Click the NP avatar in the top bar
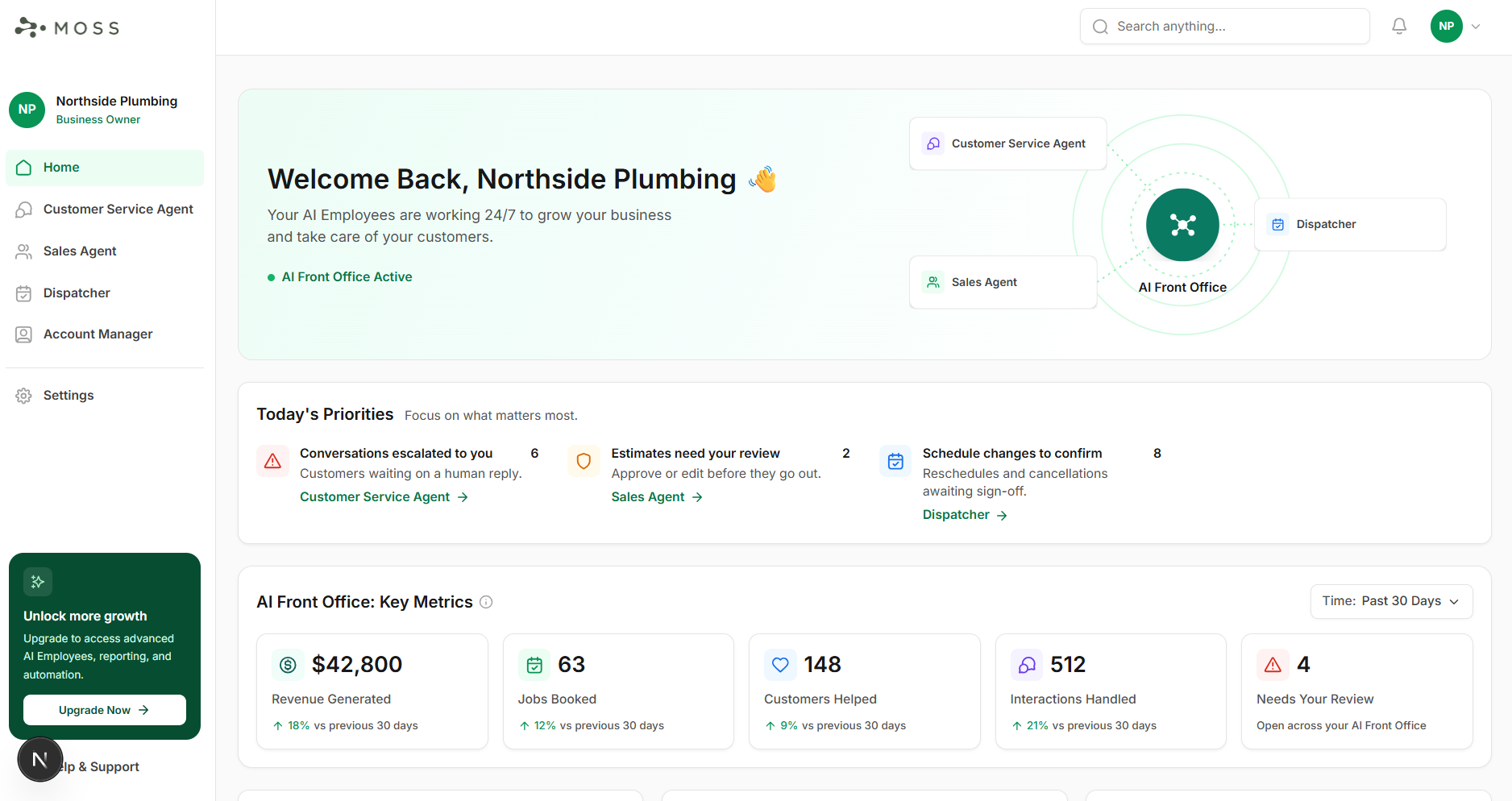The image size is (1512, 801). (1447, 27)
